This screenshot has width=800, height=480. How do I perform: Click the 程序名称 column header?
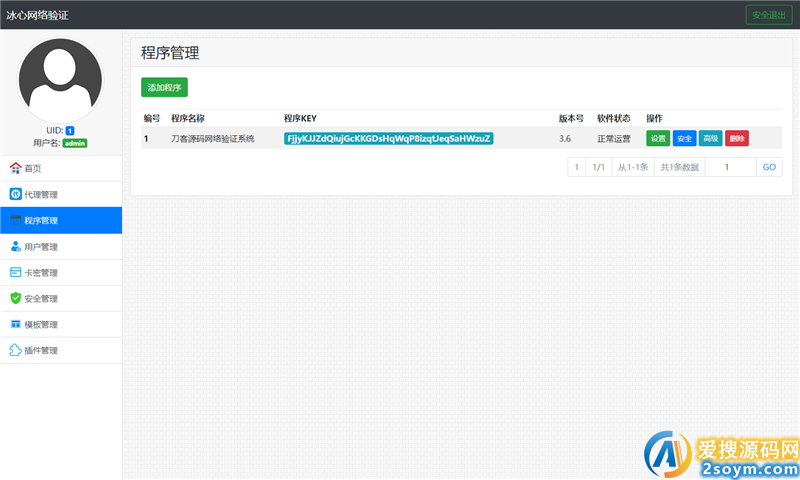(x=188, y=118)
